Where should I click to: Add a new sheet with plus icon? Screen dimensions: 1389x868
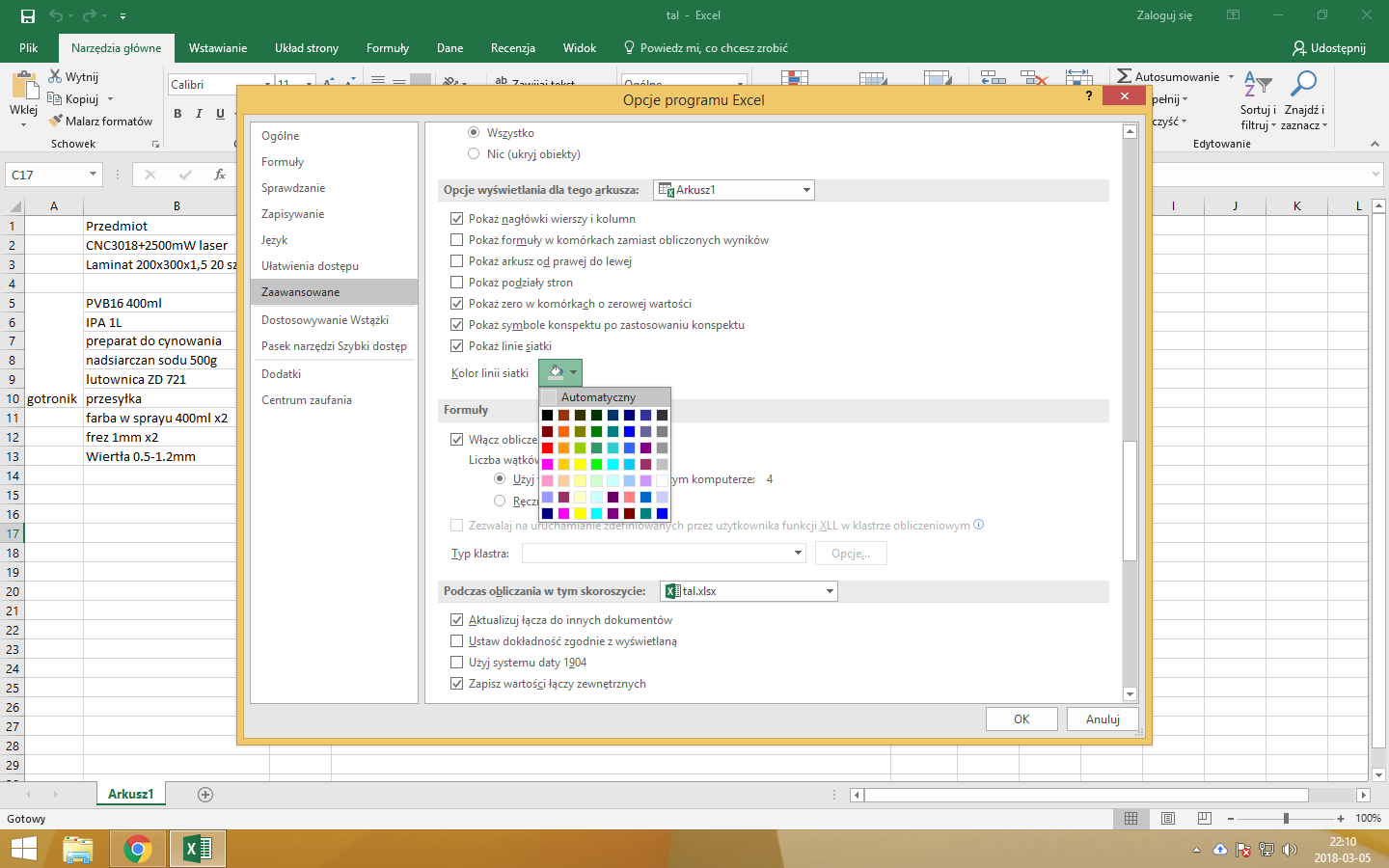click(x=204, y=795)
